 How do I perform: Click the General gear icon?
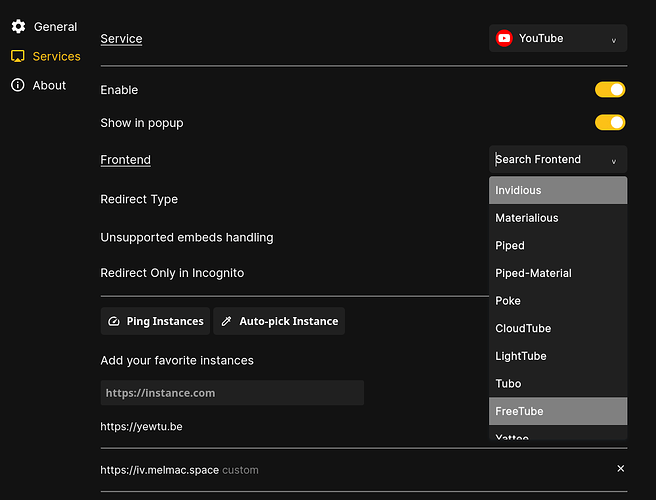pos(18,26)
